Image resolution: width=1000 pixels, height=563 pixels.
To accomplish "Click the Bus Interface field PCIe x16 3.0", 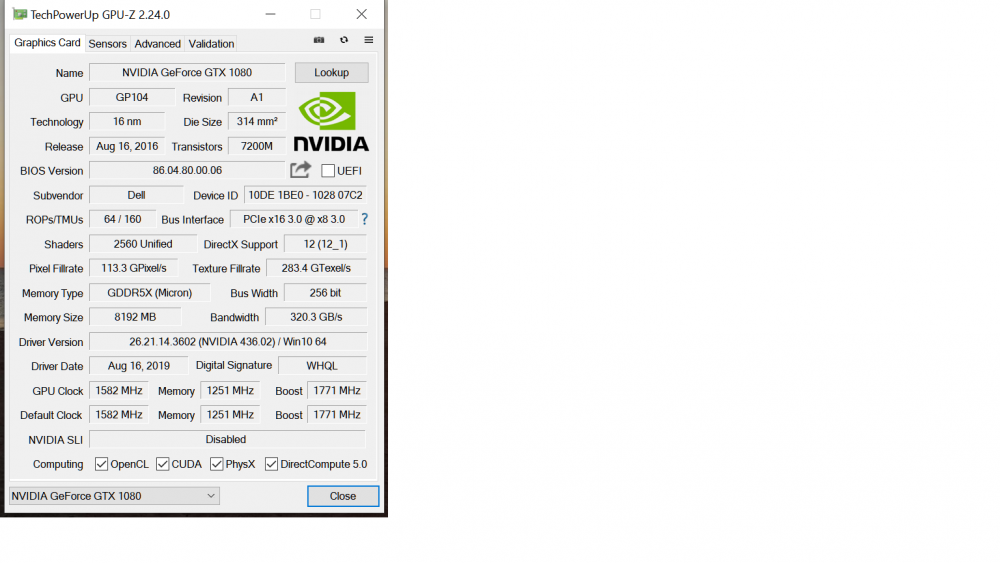I will [294, 219].
